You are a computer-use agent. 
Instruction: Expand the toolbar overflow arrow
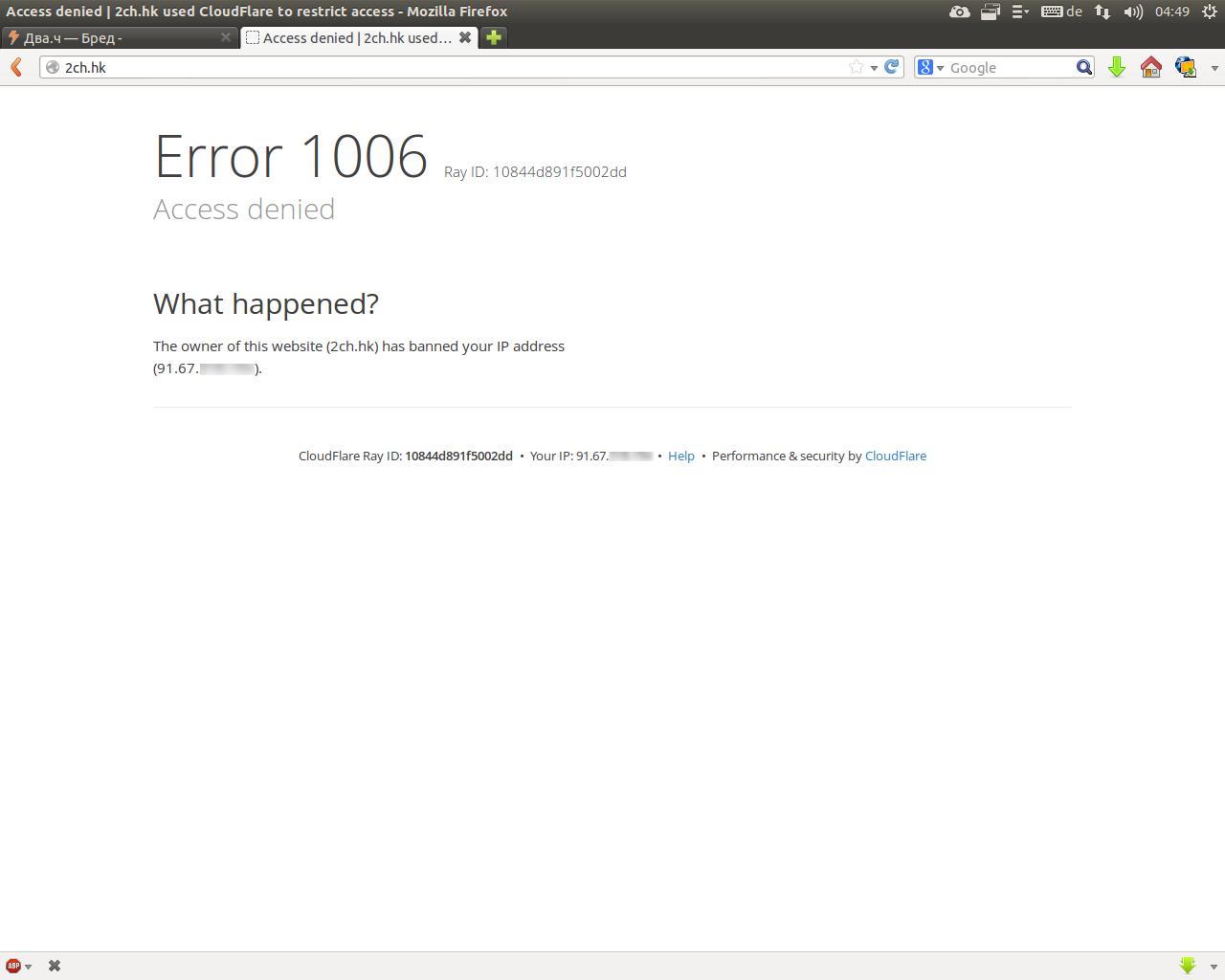(1214, 68)
